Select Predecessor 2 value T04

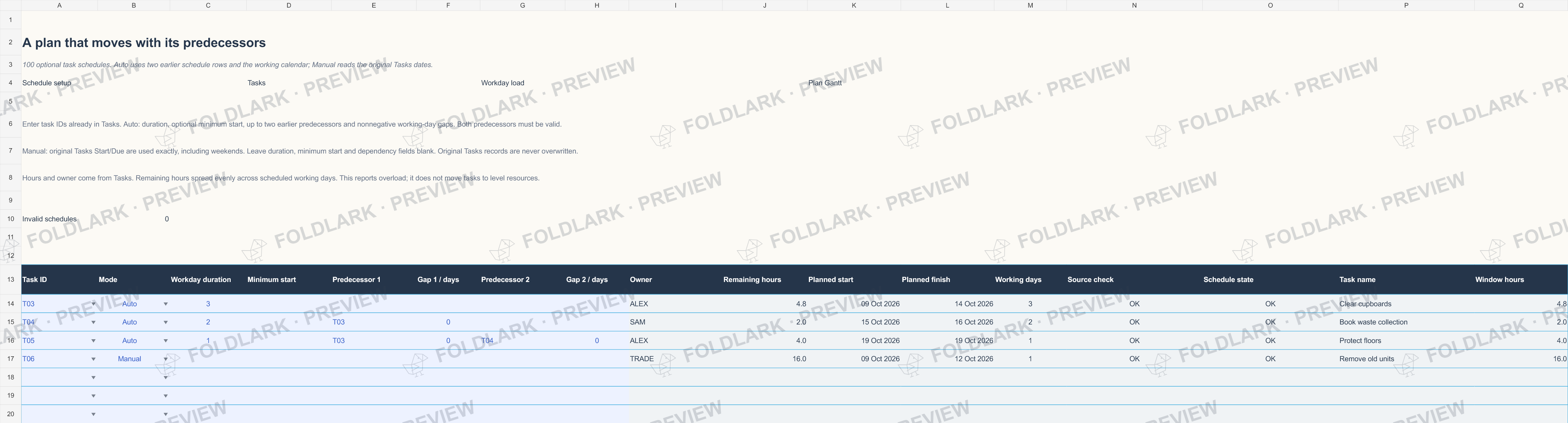[522, 341]
